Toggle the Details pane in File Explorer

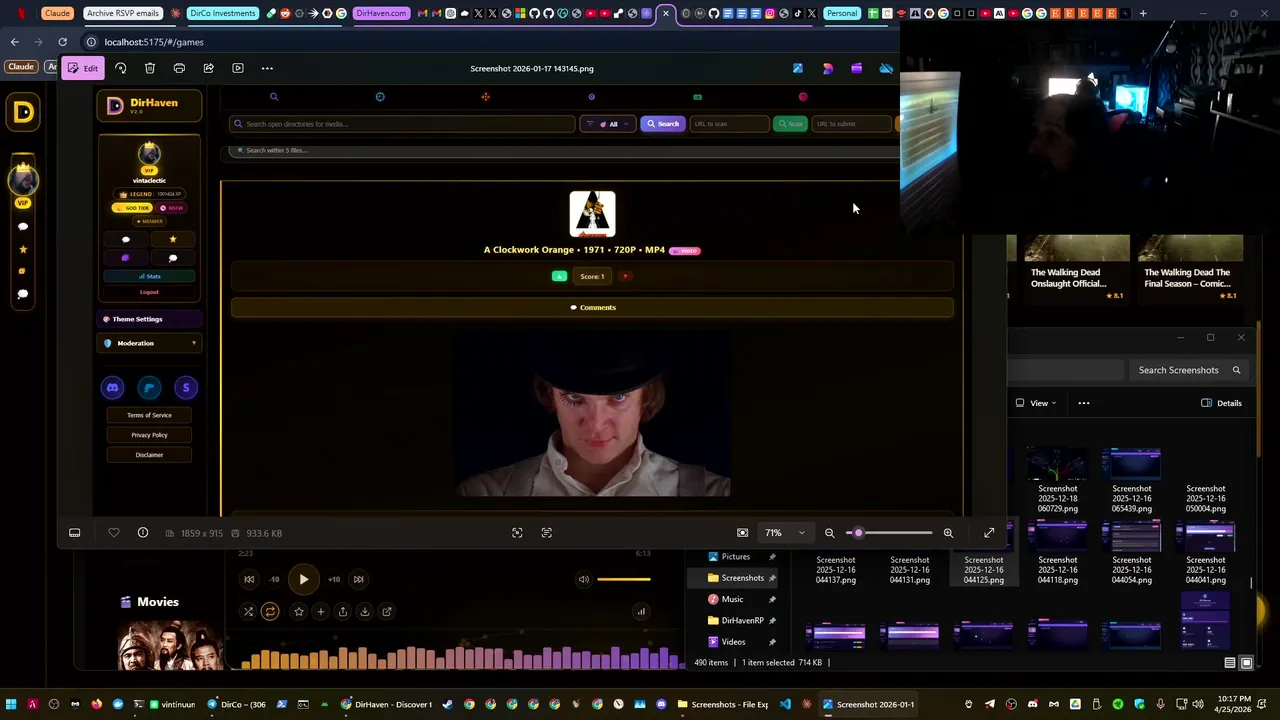pyautogui.click(x=1221, y=403)
